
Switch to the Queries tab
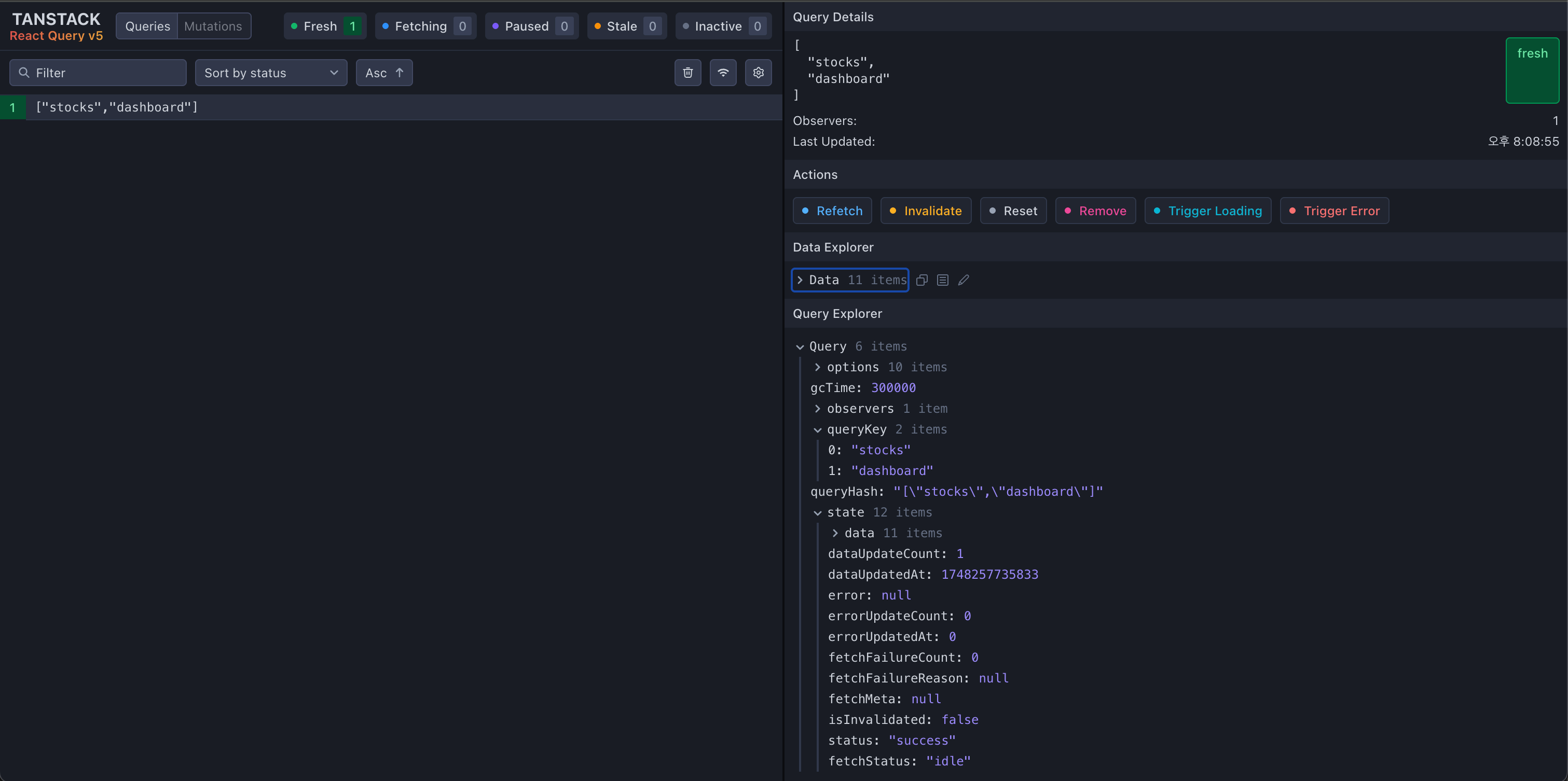click(x=147, y=26)
